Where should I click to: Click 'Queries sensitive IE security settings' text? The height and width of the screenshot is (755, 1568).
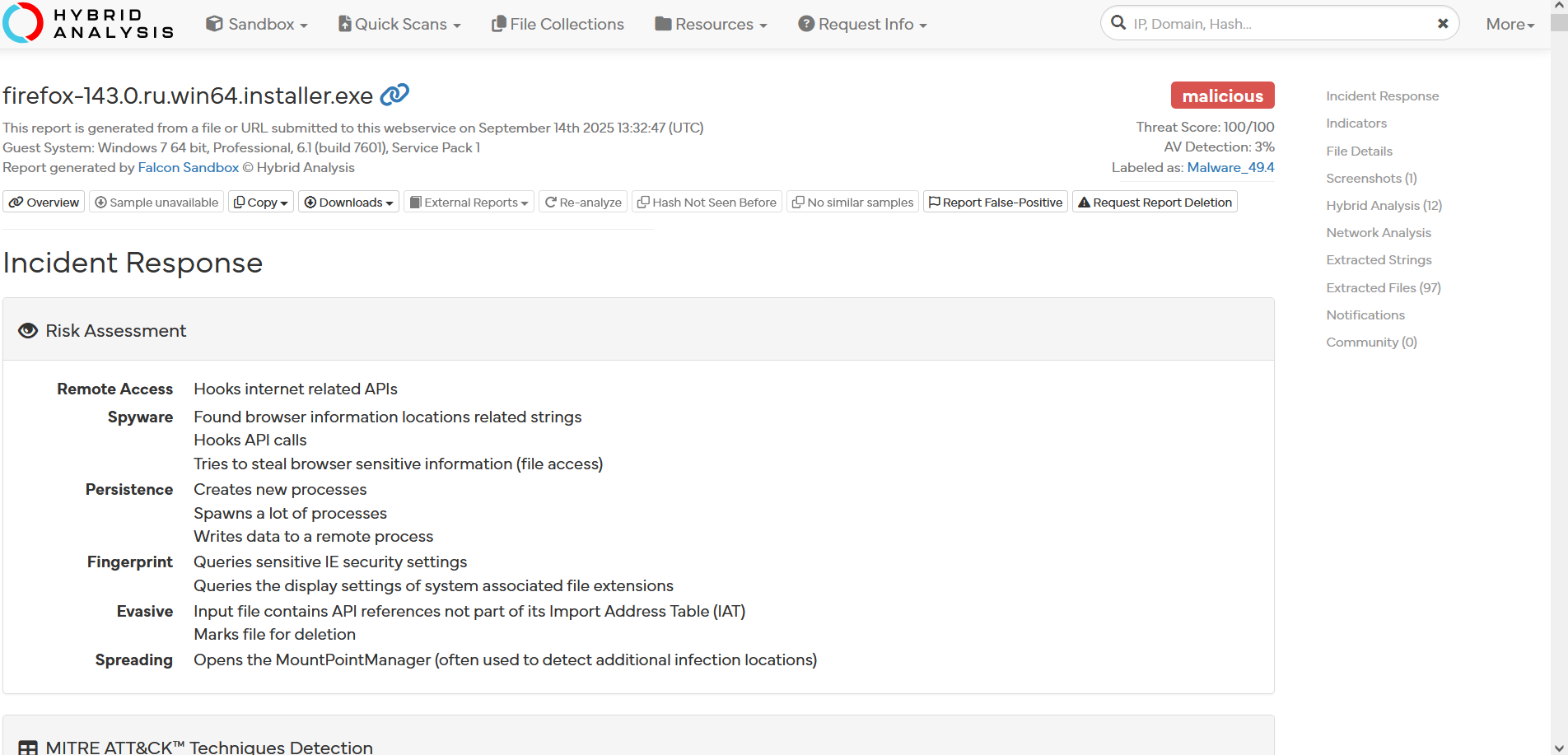click(x=330, y=562)
